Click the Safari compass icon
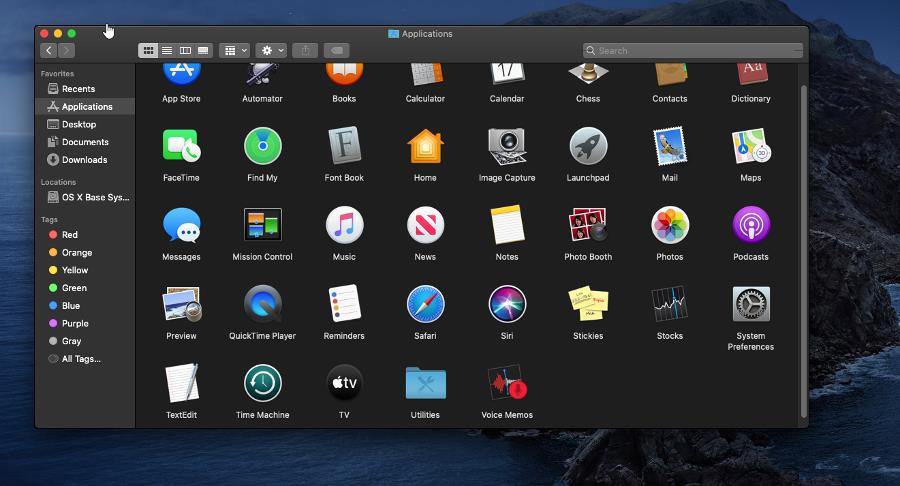Screen dimensions: 900x486 (425, 304)
